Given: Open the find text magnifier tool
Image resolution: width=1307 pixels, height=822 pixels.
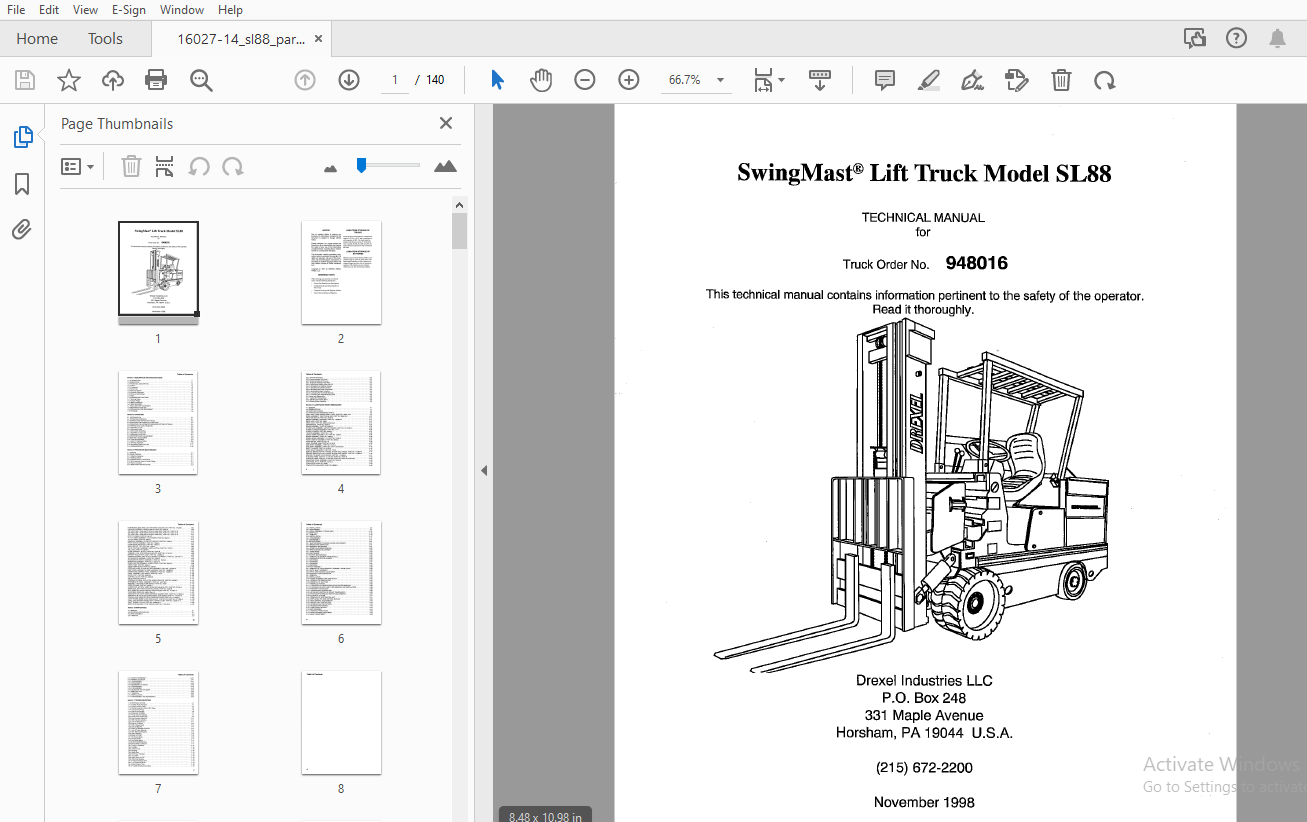Looking at the screenshot, I should (x=201, y=80).
